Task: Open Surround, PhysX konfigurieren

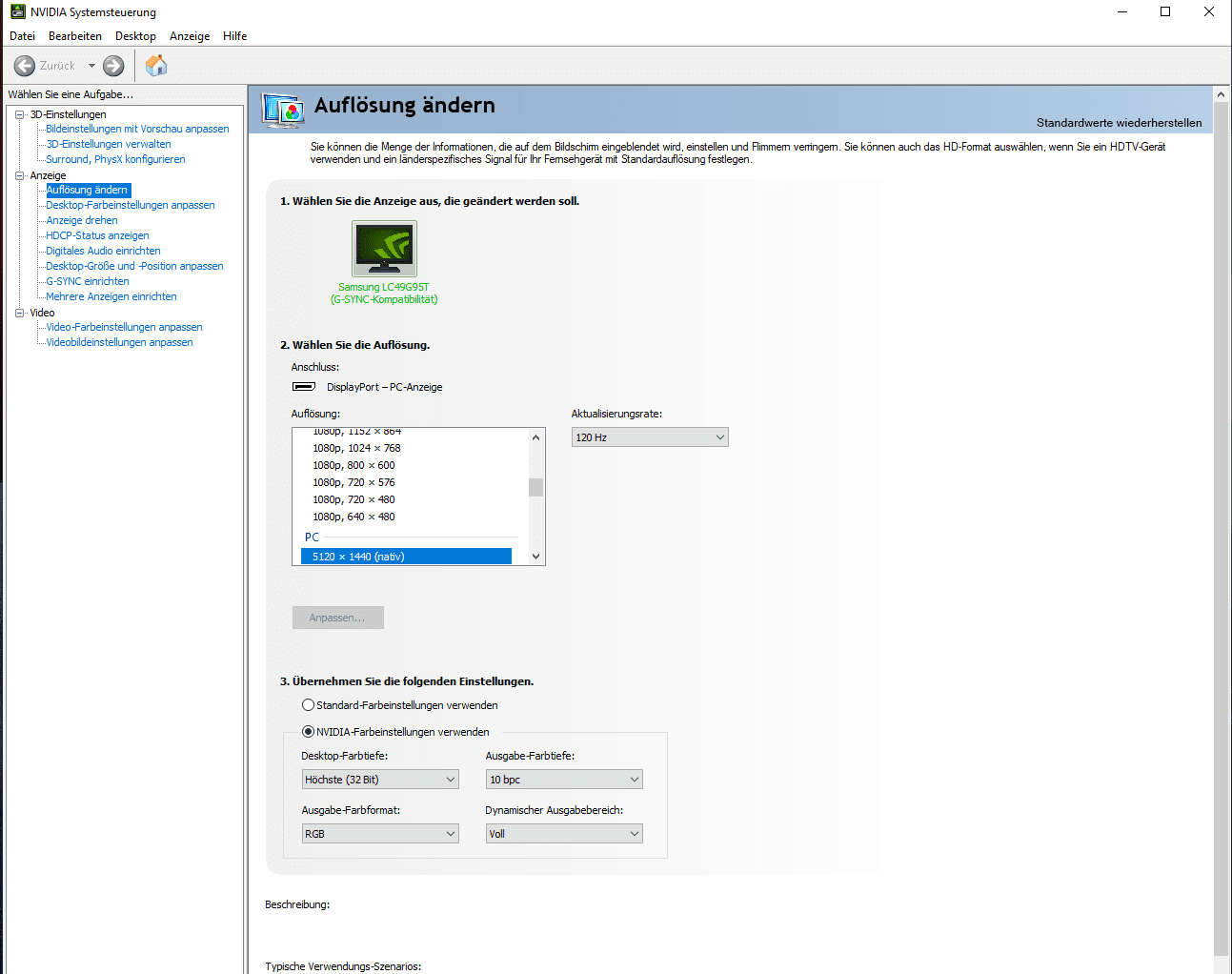Action: (115, 159)
